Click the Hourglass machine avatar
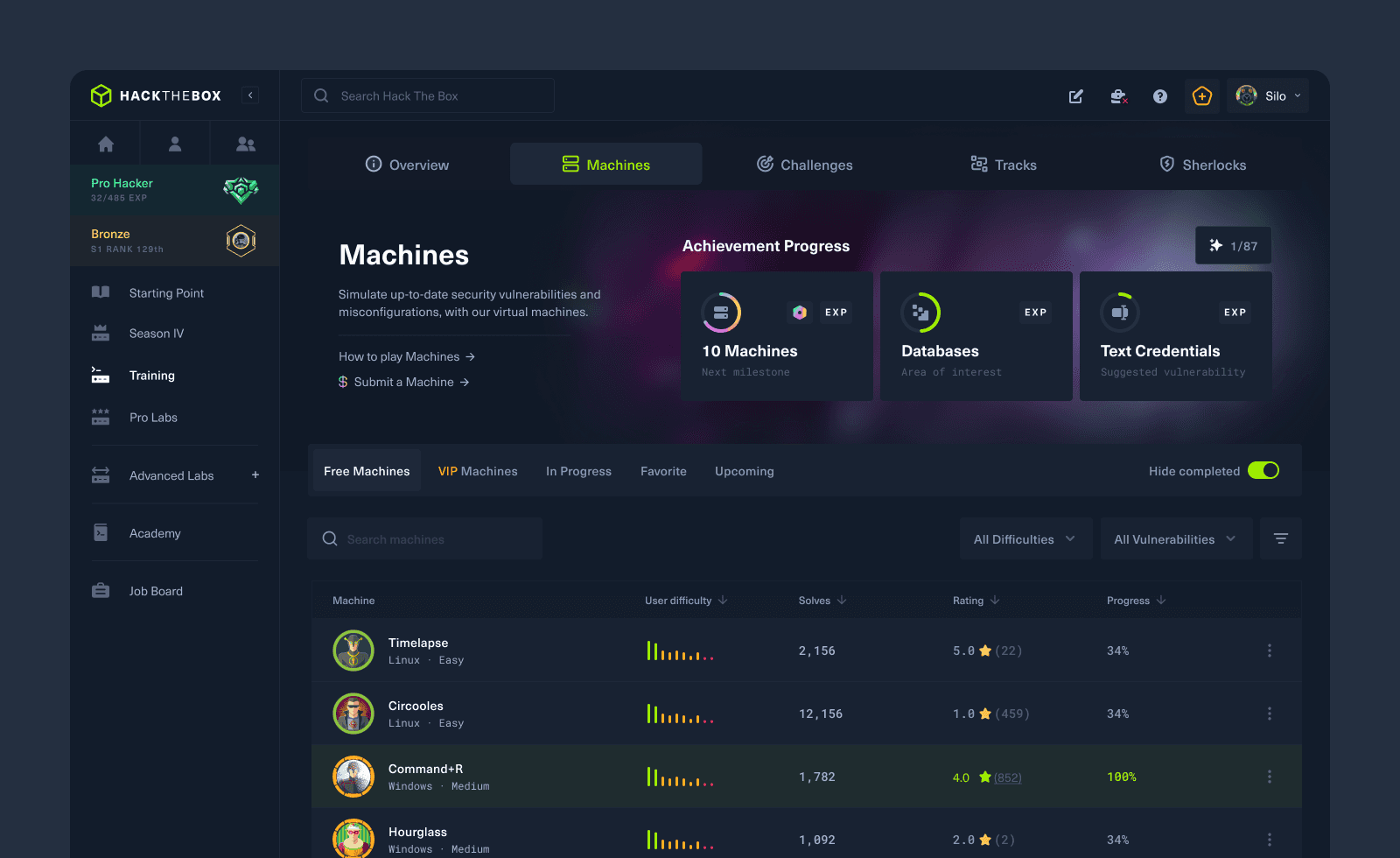 tap(353, 839)
